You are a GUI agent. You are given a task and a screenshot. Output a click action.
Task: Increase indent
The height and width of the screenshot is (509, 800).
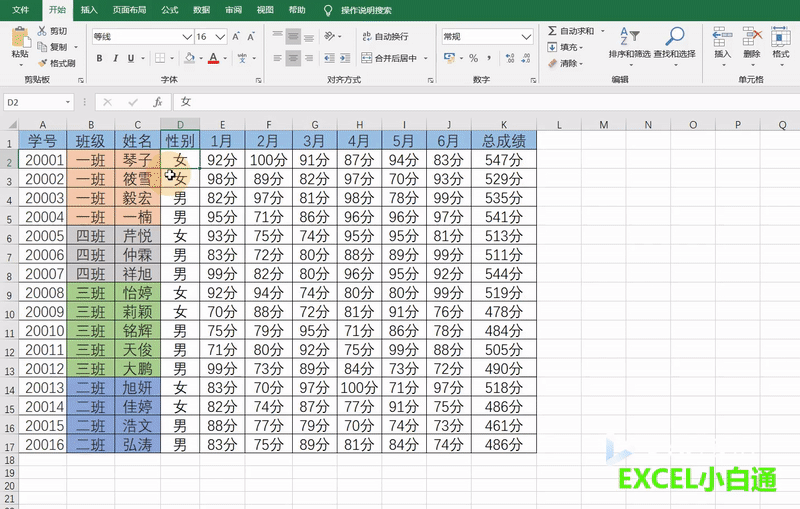(345, 58)
